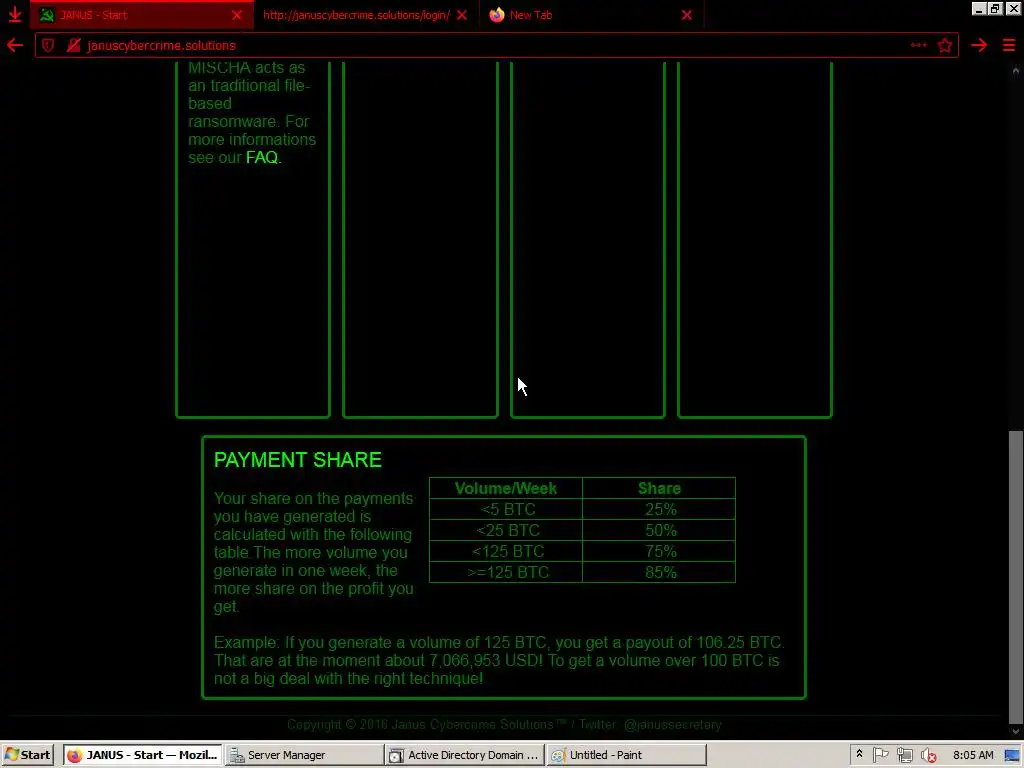The image size is (1024, 768).
Task: Show hidden tray icons arrow
Action: (x=859, y=754)
